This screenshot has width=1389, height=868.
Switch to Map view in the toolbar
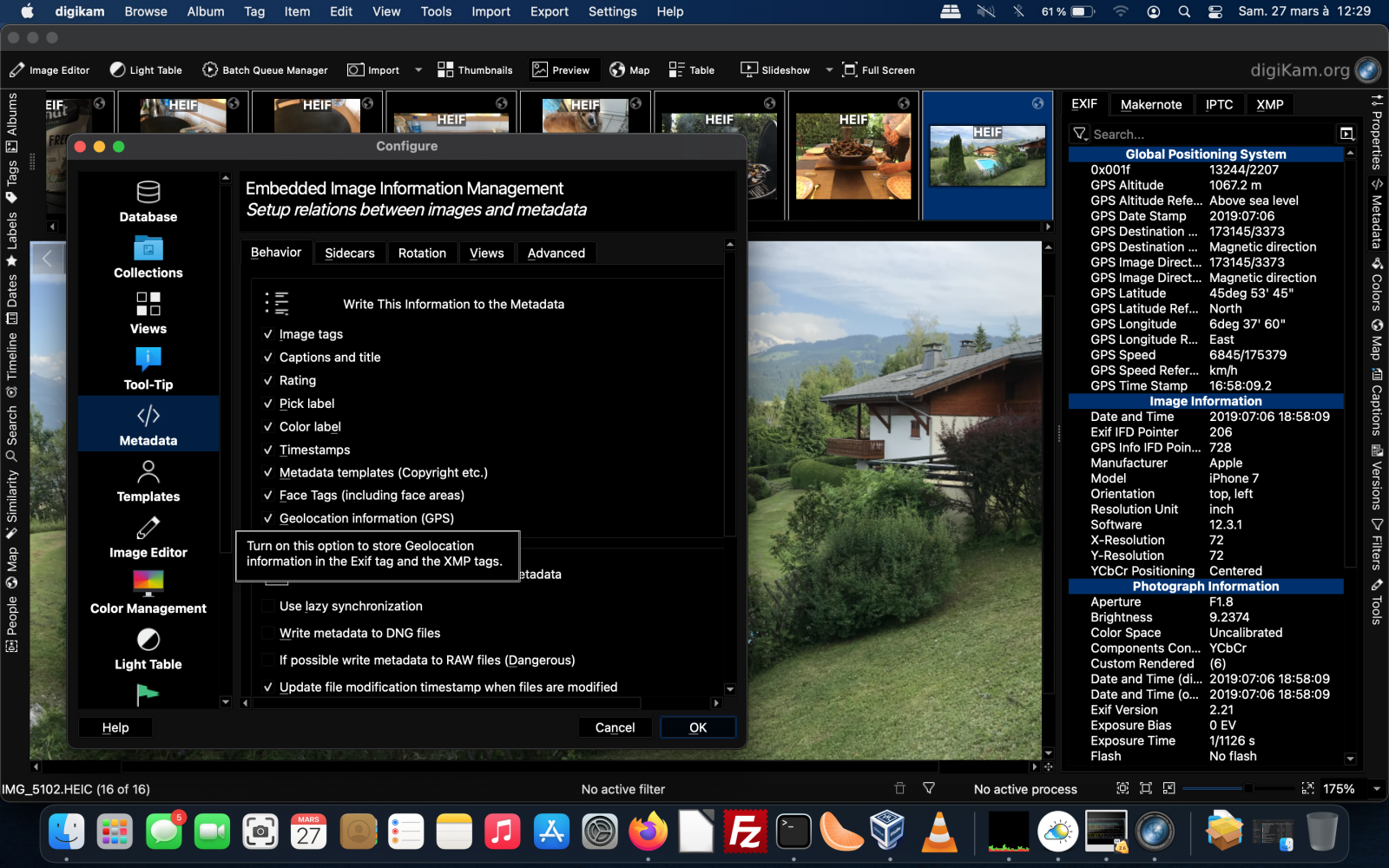click(x=629, y=69)
